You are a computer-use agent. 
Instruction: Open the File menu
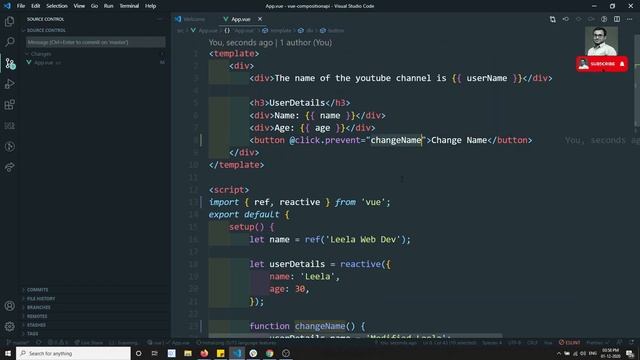[21, 6]
